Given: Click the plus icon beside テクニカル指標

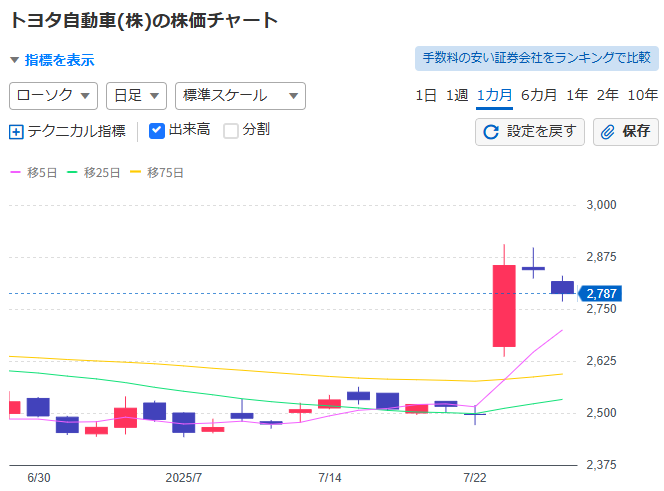Looking at the screenshot, I should [16, 132].
